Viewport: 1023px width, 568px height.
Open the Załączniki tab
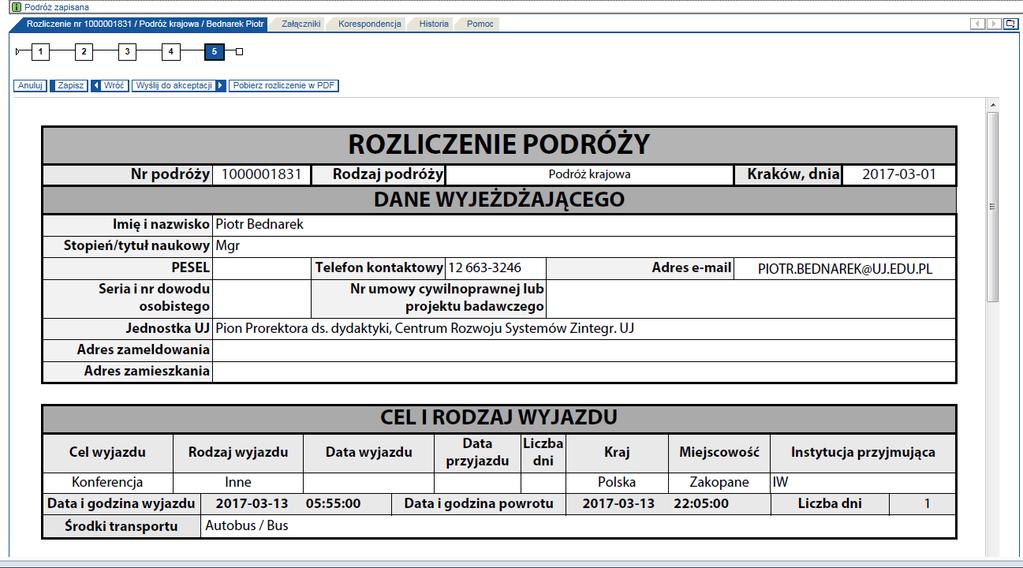301,24
